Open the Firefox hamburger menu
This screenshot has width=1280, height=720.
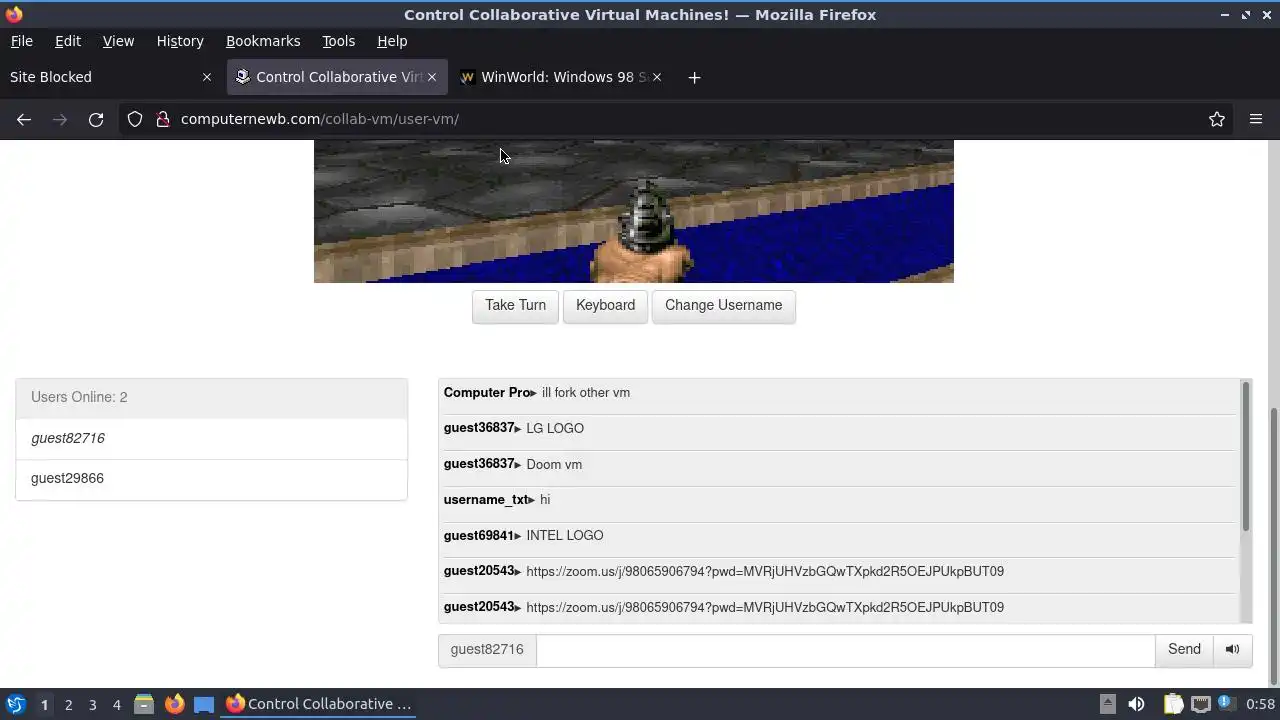click(1256, 119)
